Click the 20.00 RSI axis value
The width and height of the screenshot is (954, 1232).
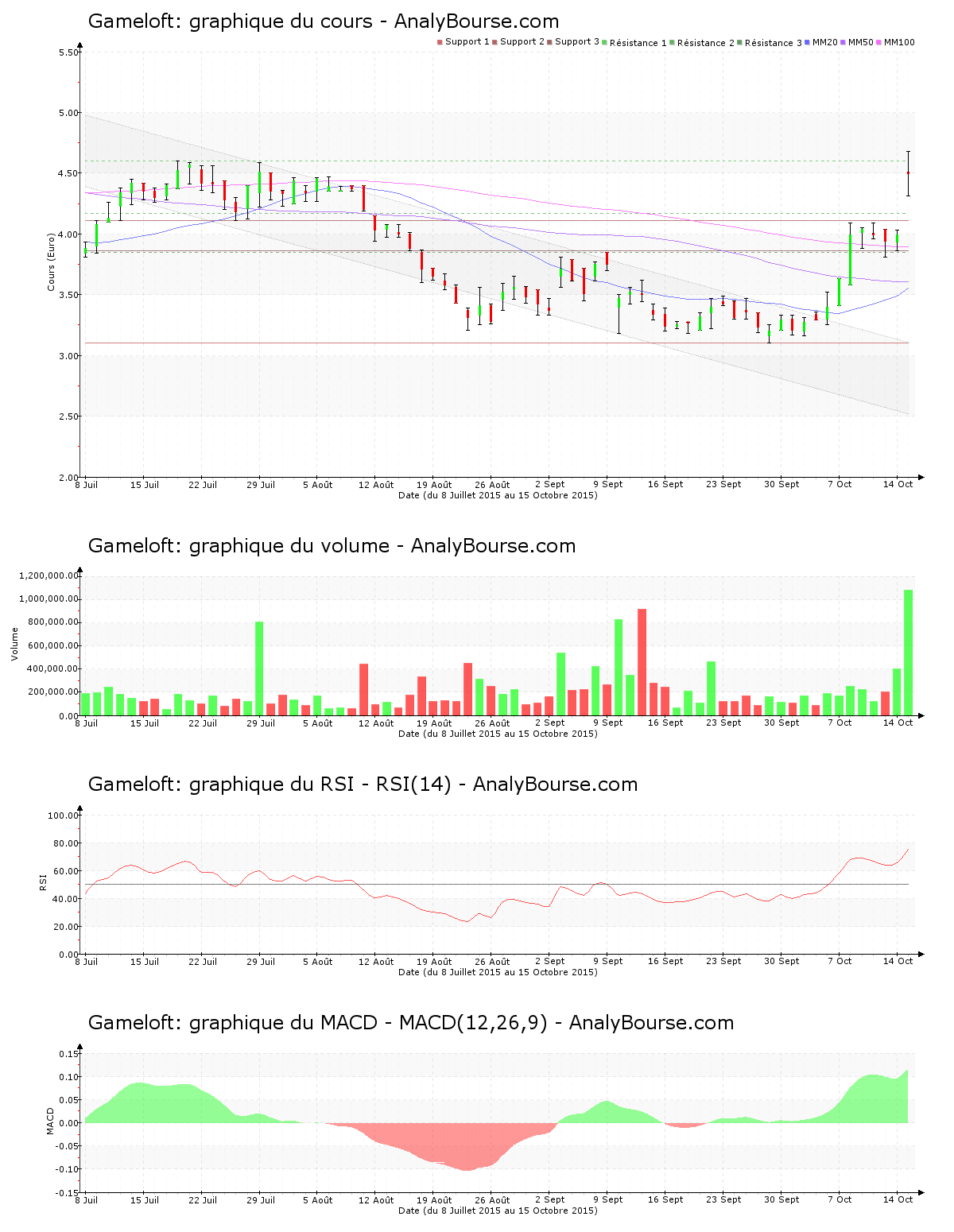pyautogui.click(x=66, y=927)
